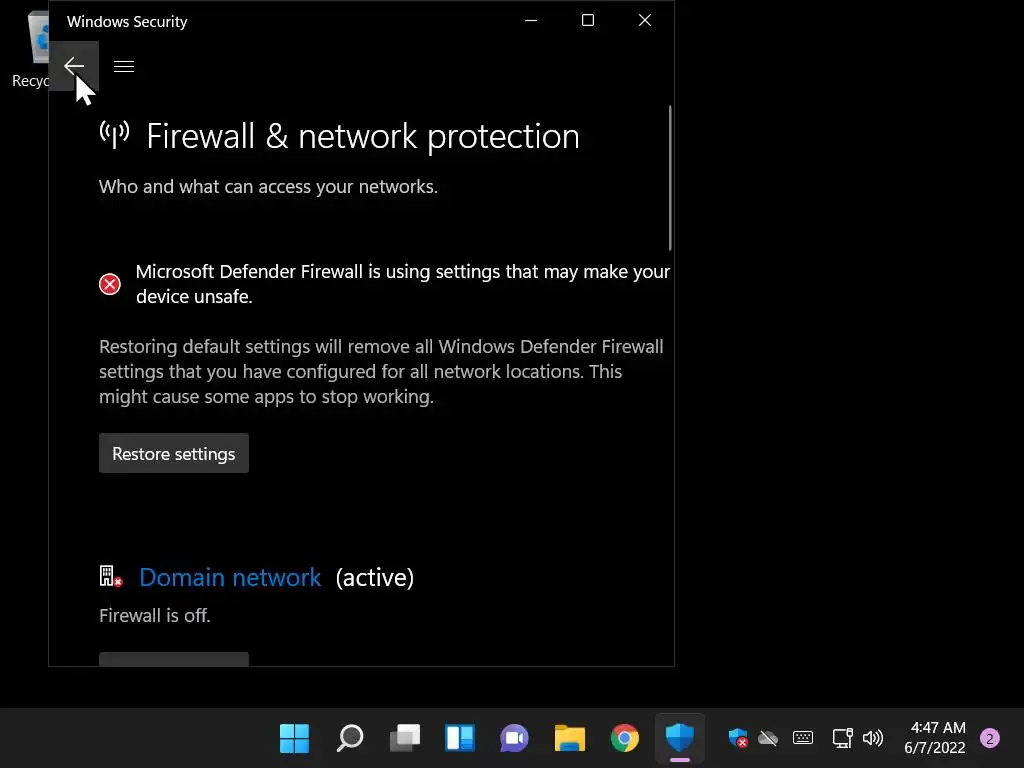Click the Restore settings button

point(174,454)
